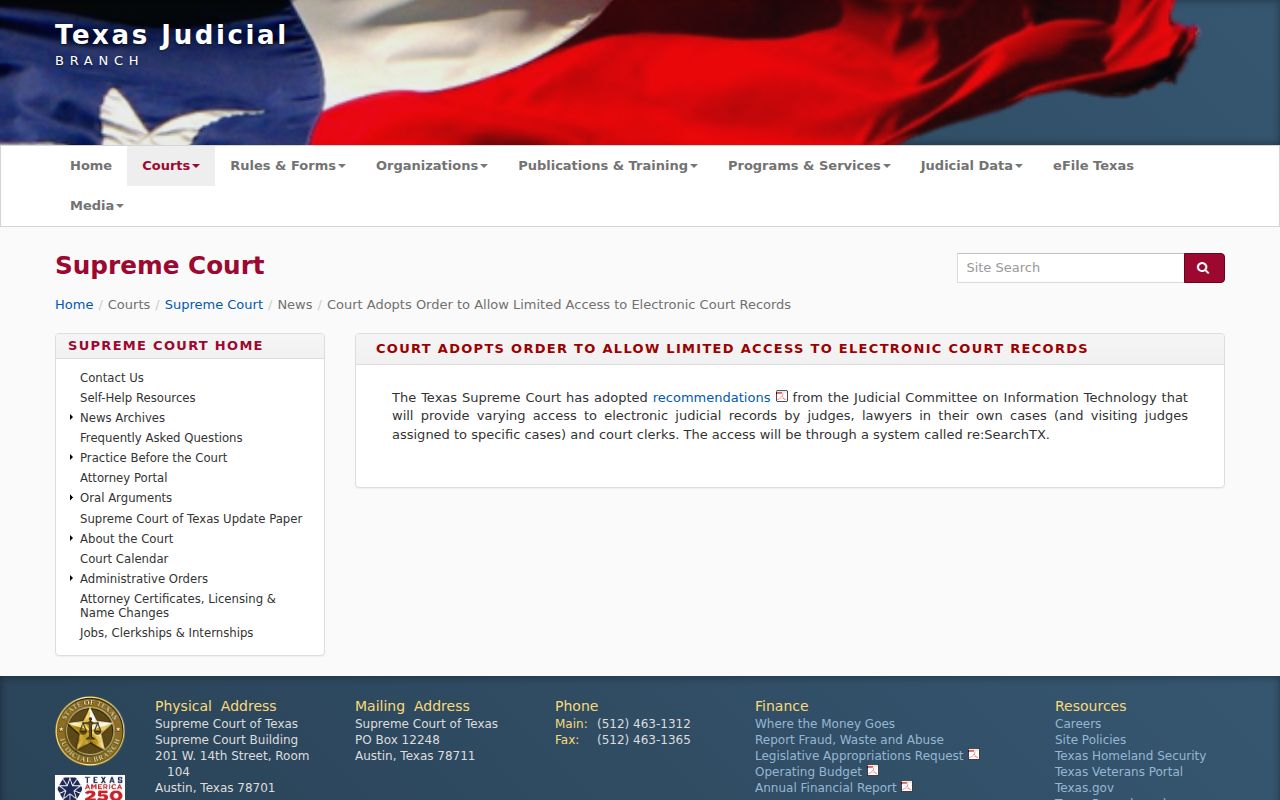
Task: Click PDF icon next to Legislative Appropriations Request
Action: point(974,755)
